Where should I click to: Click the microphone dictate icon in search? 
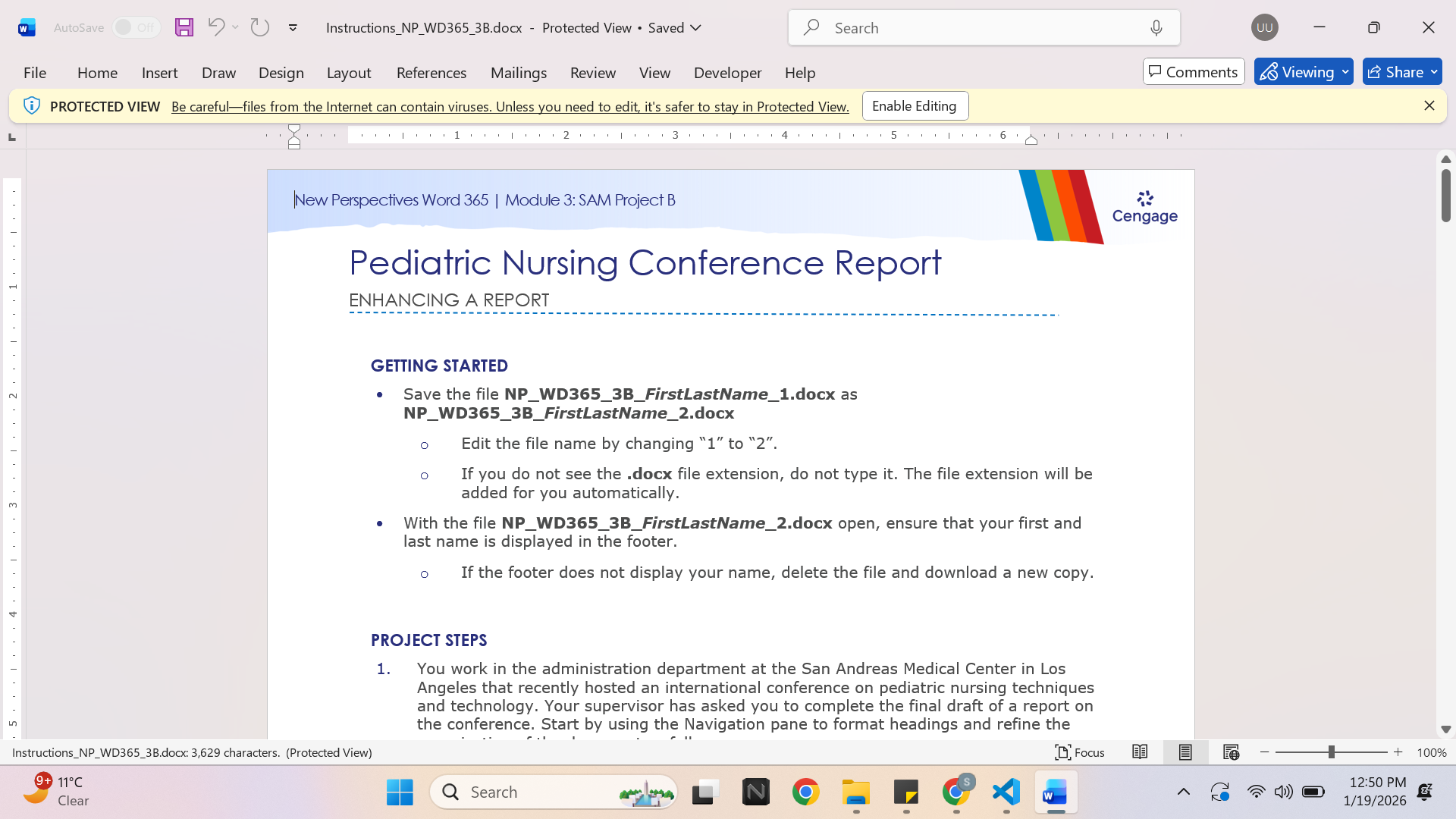(1156, 28)
